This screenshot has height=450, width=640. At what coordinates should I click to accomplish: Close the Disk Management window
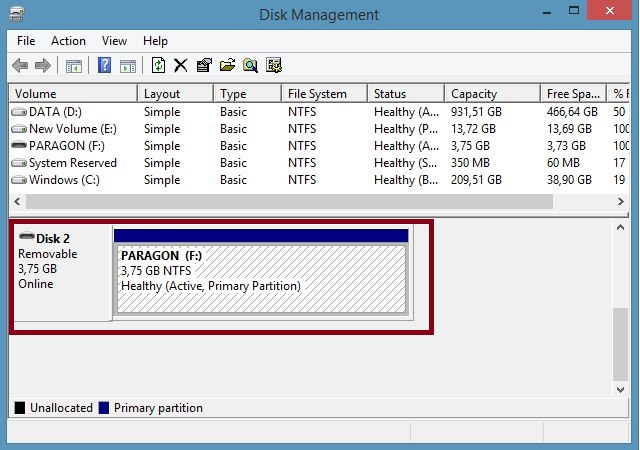point(610,10)
